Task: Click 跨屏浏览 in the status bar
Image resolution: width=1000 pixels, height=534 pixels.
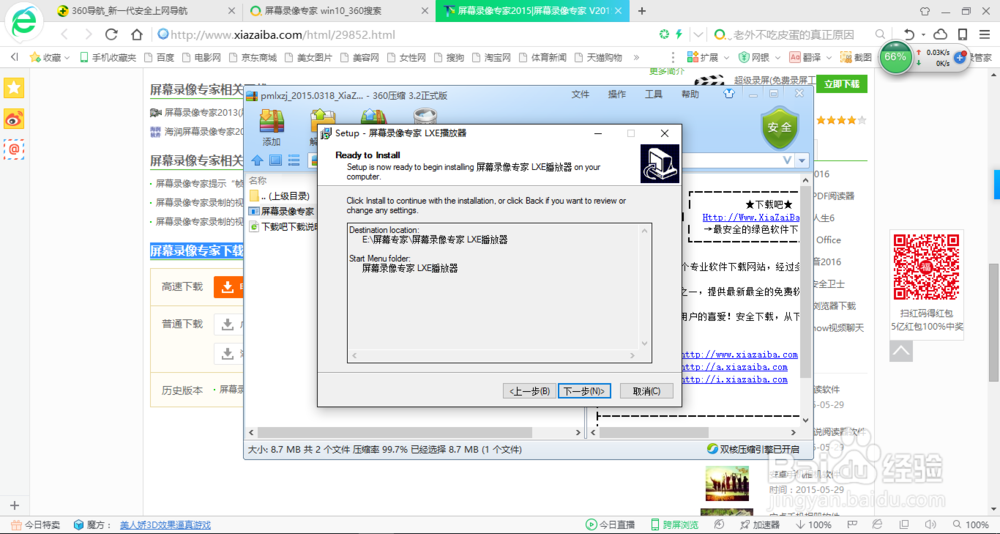Action: coord(674,525)
